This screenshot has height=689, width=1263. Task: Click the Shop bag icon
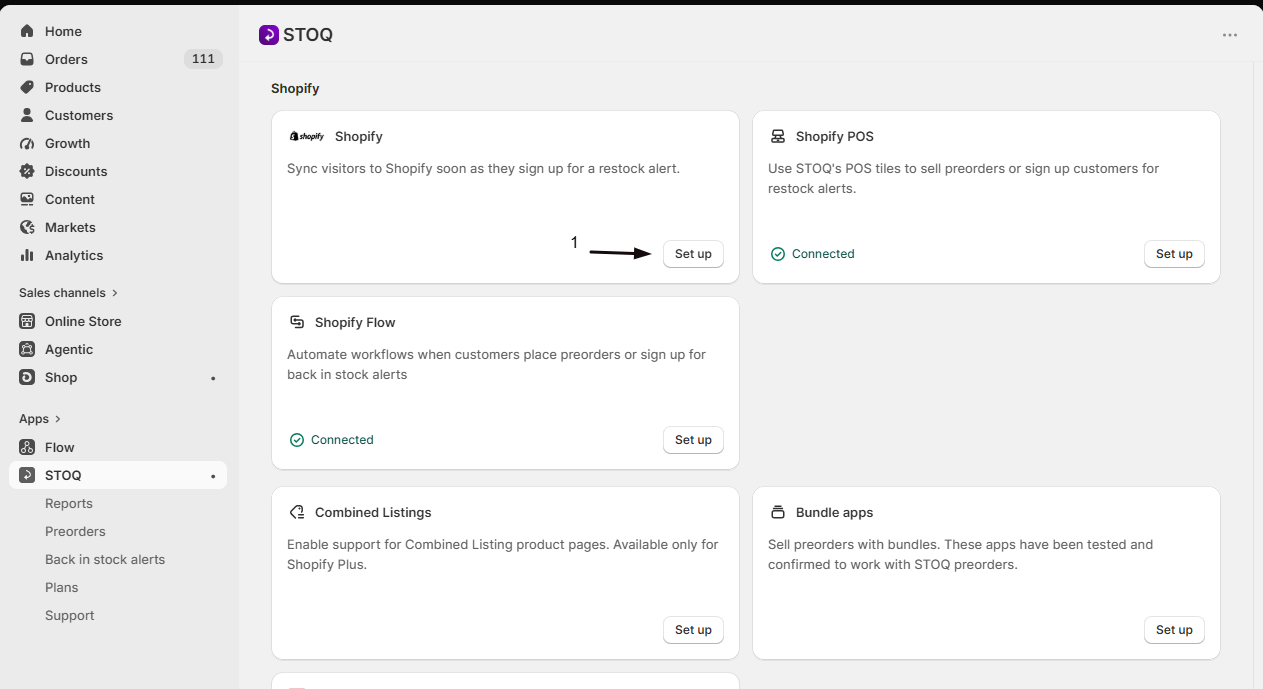(27, 377)
